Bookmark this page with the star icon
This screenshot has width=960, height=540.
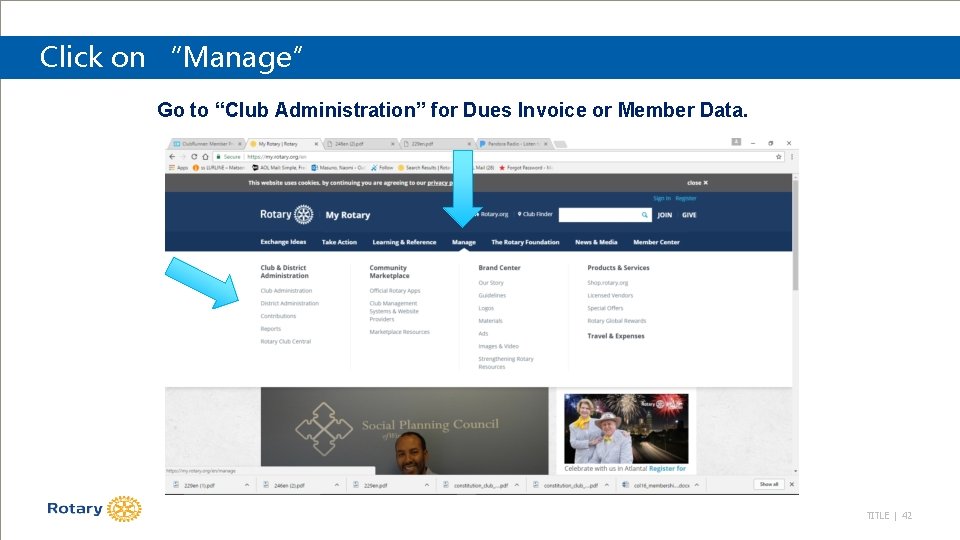pyautogui.click(x=779, y=157)
